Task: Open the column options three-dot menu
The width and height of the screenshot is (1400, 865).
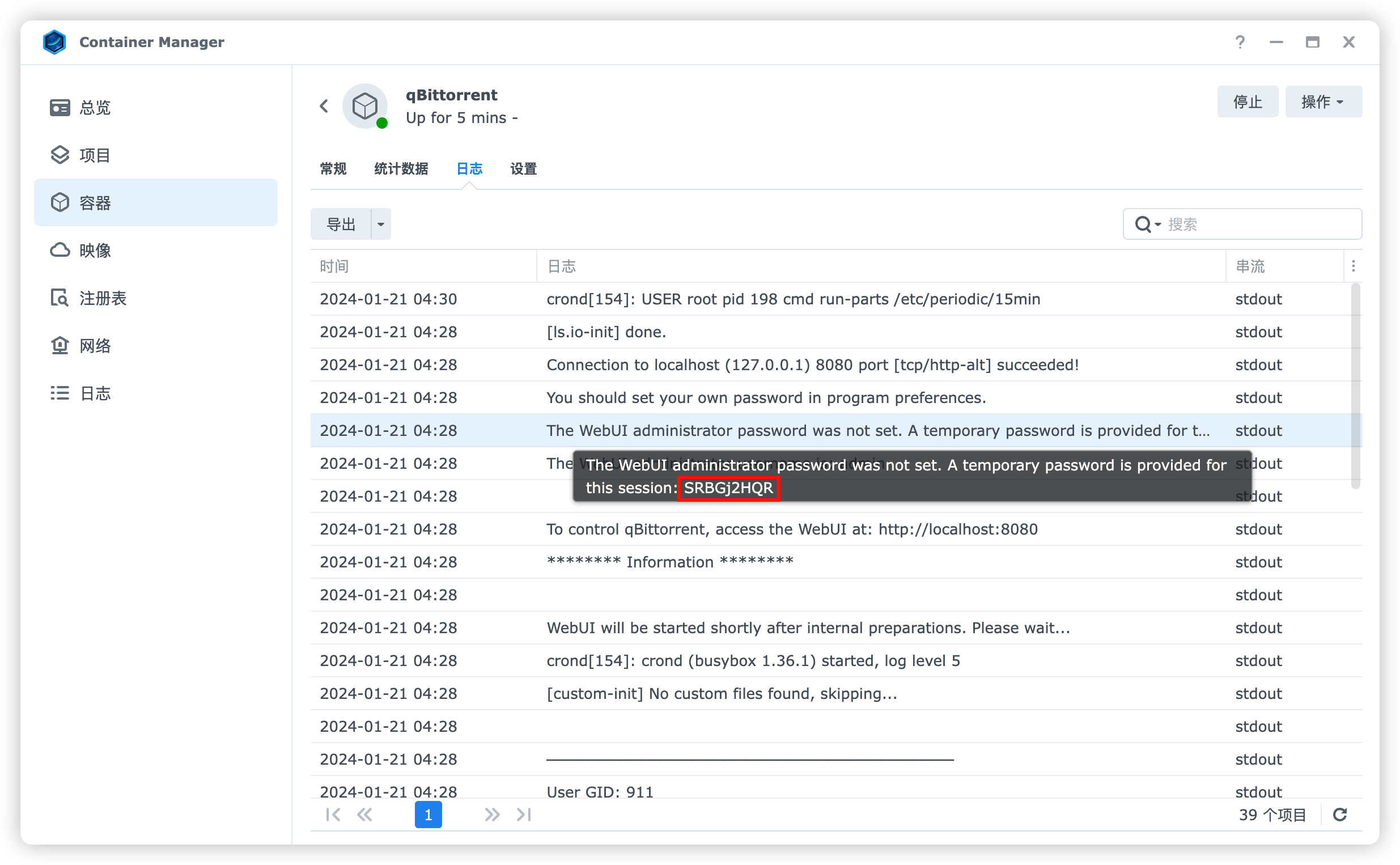Action: pos(1352,266)
